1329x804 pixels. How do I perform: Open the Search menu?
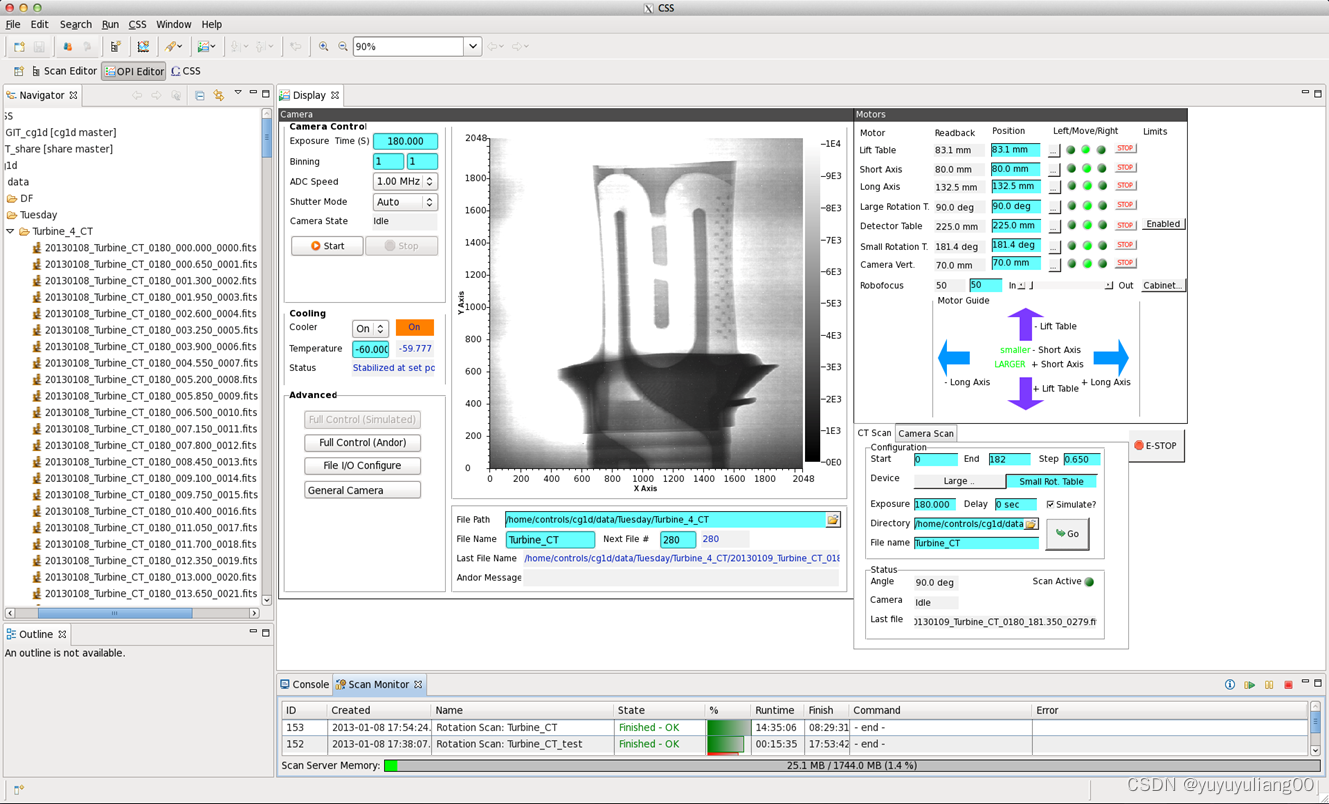(x=75, y=24)
